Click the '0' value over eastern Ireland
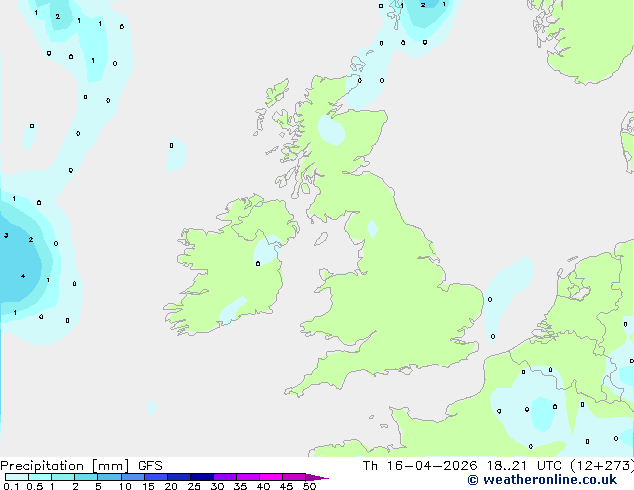 [258, 264]
